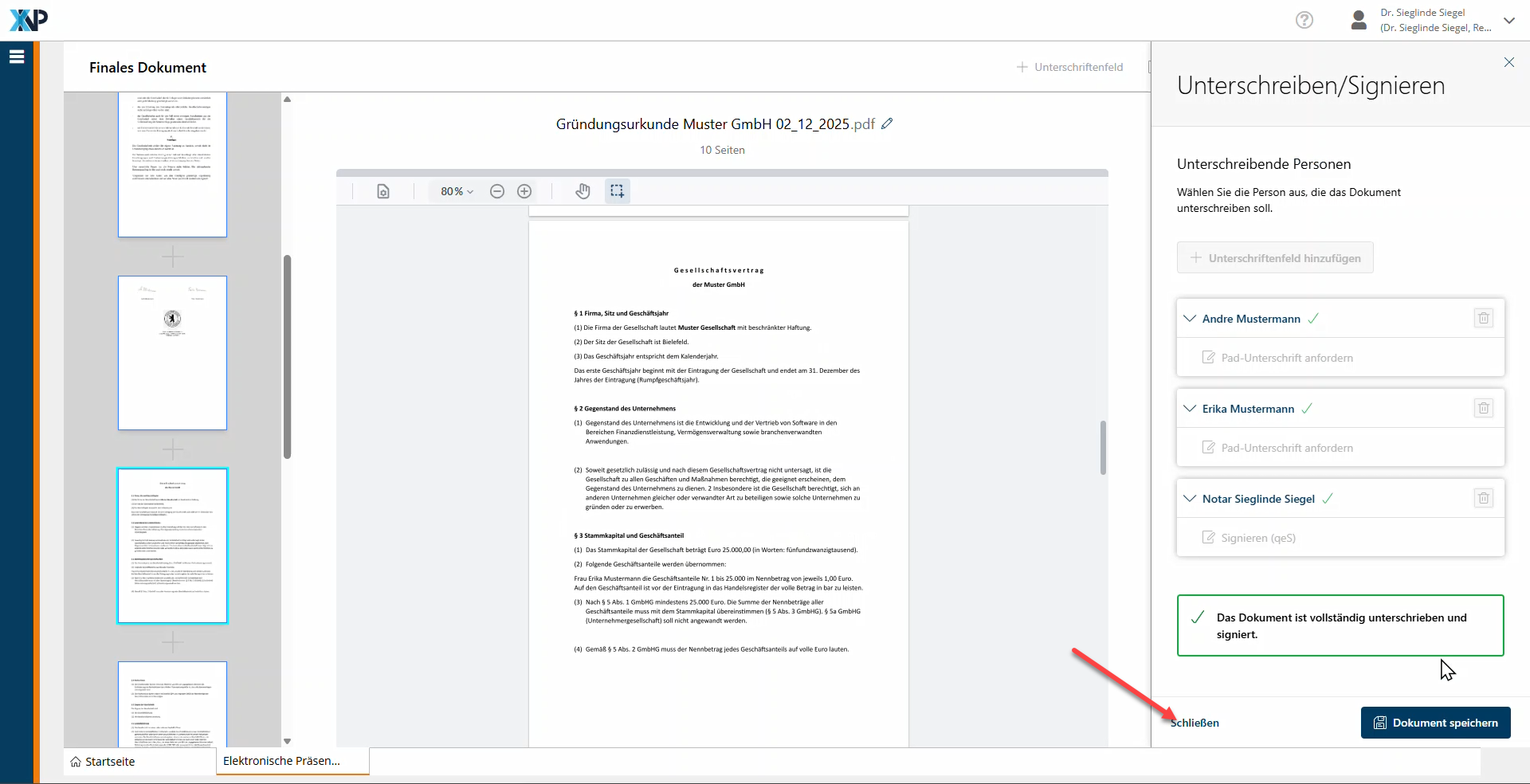Viewport: 1530px width, 784px height.
Task: Click the zoom in plus icon
Action: pyautogui.click(x=524, y=191)
